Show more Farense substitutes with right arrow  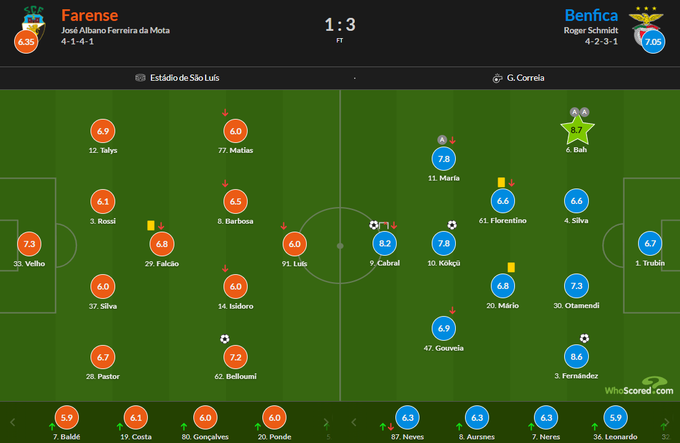click(x=325, y=421)
